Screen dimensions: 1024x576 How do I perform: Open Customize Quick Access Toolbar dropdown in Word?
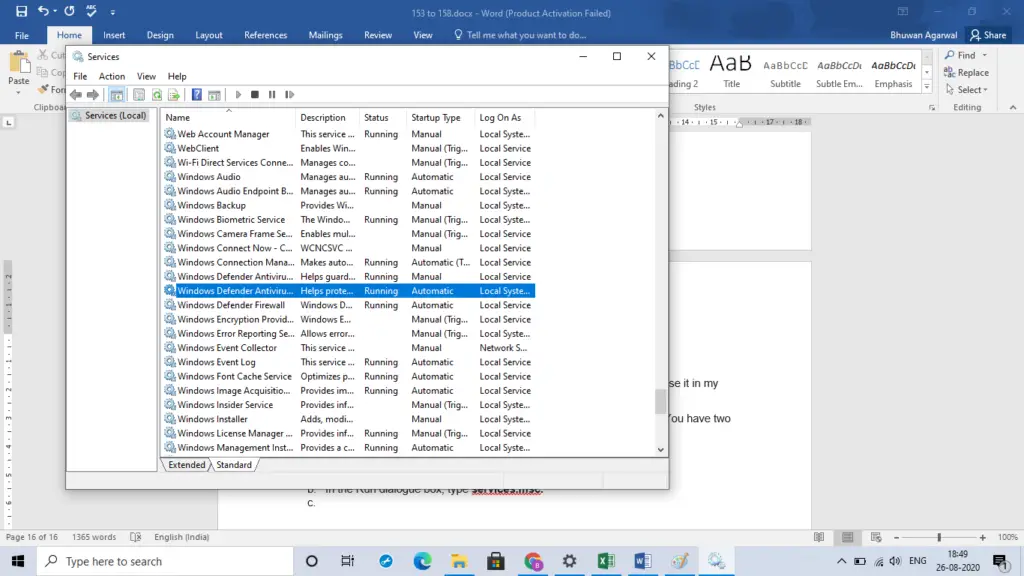tap(112, 12)
